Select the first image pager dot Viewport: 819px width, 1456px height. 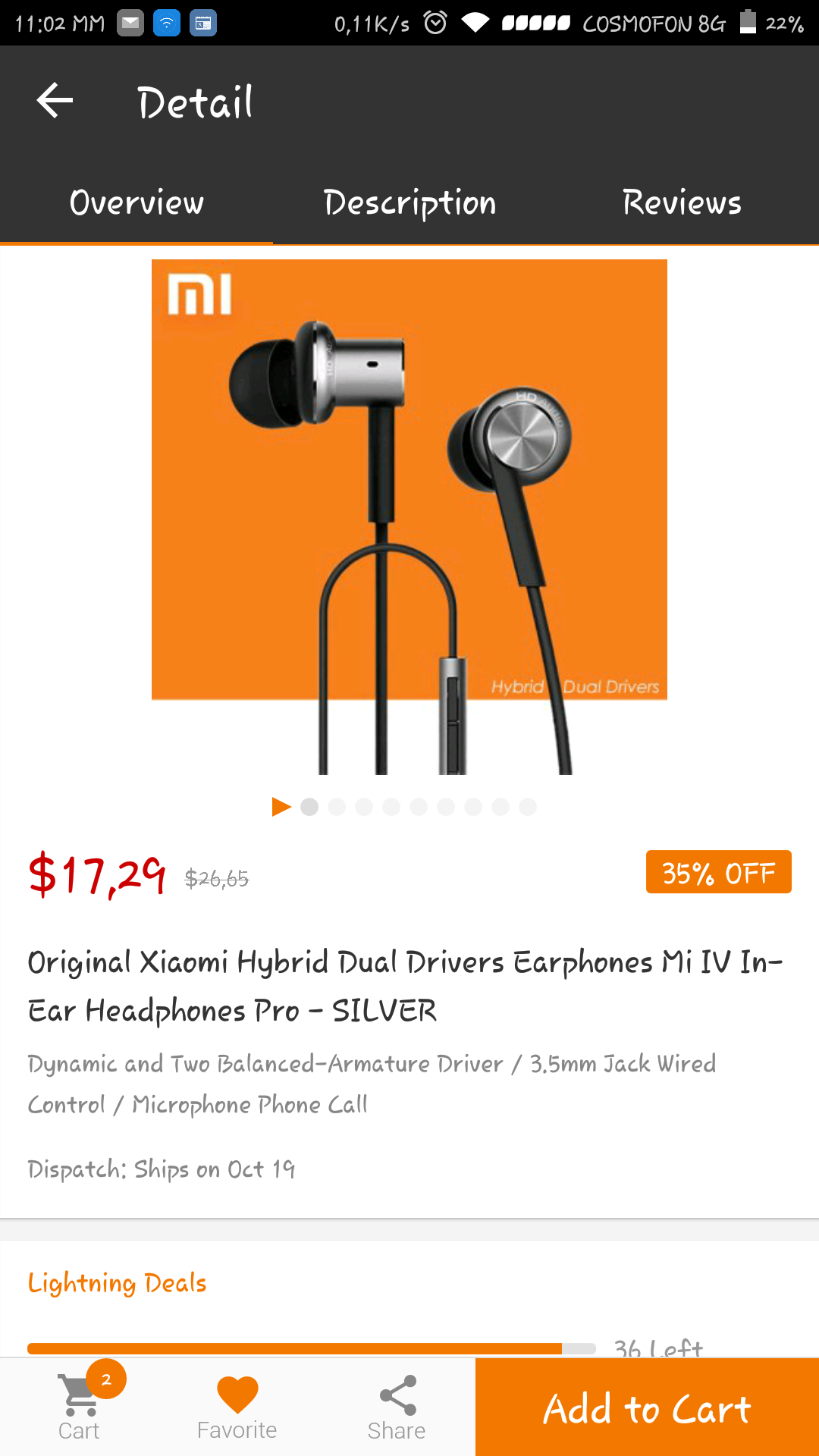click(309, 807)
